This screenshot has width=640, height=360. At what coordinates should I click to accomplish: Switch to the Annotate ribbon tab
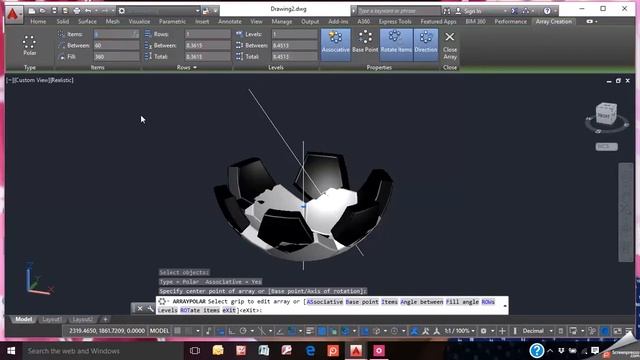[230, 21]
